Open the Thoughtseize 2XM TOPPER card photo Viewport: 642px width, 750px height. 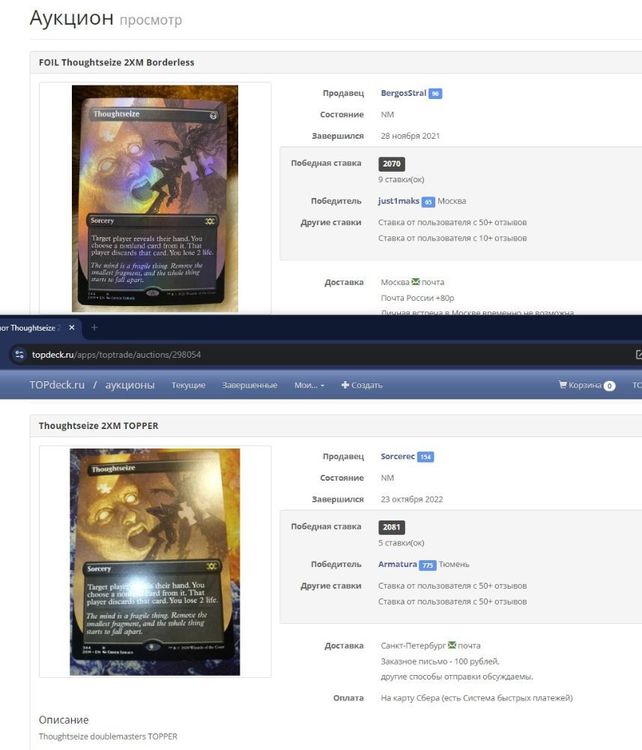[155, 560]
